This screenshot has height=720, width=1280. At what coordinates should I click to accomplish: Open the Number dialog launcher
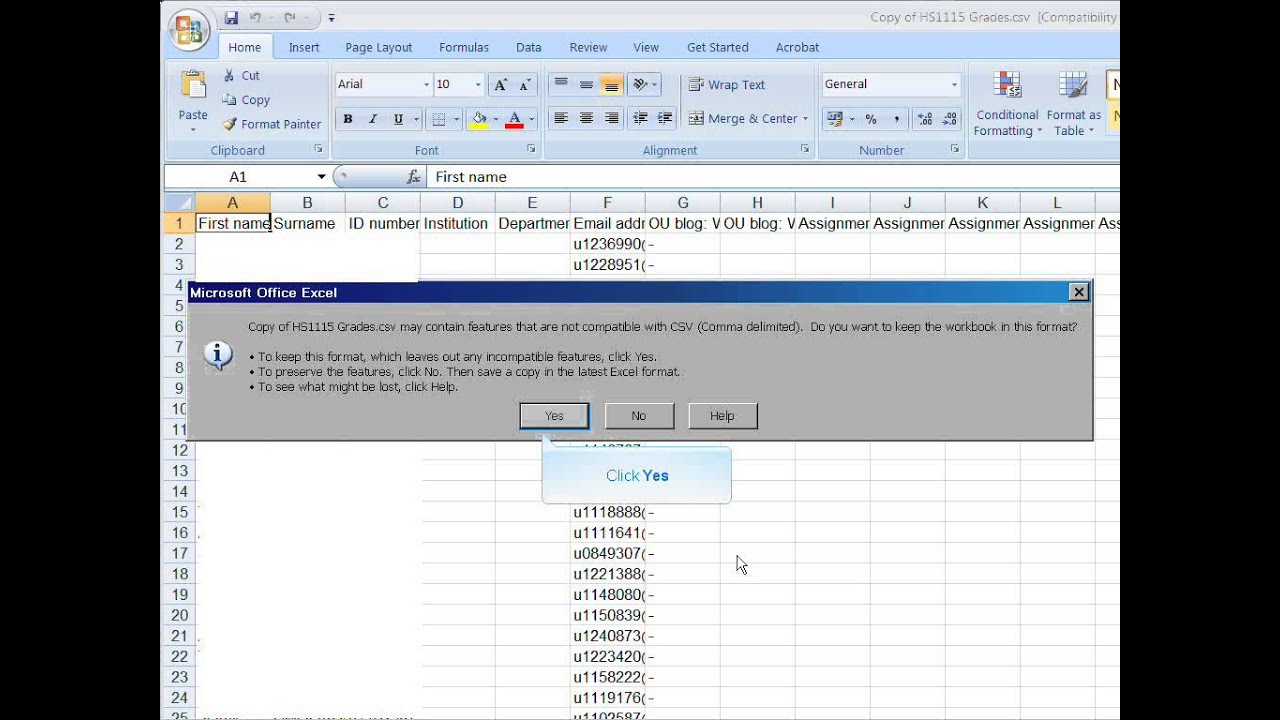point(955,149)
